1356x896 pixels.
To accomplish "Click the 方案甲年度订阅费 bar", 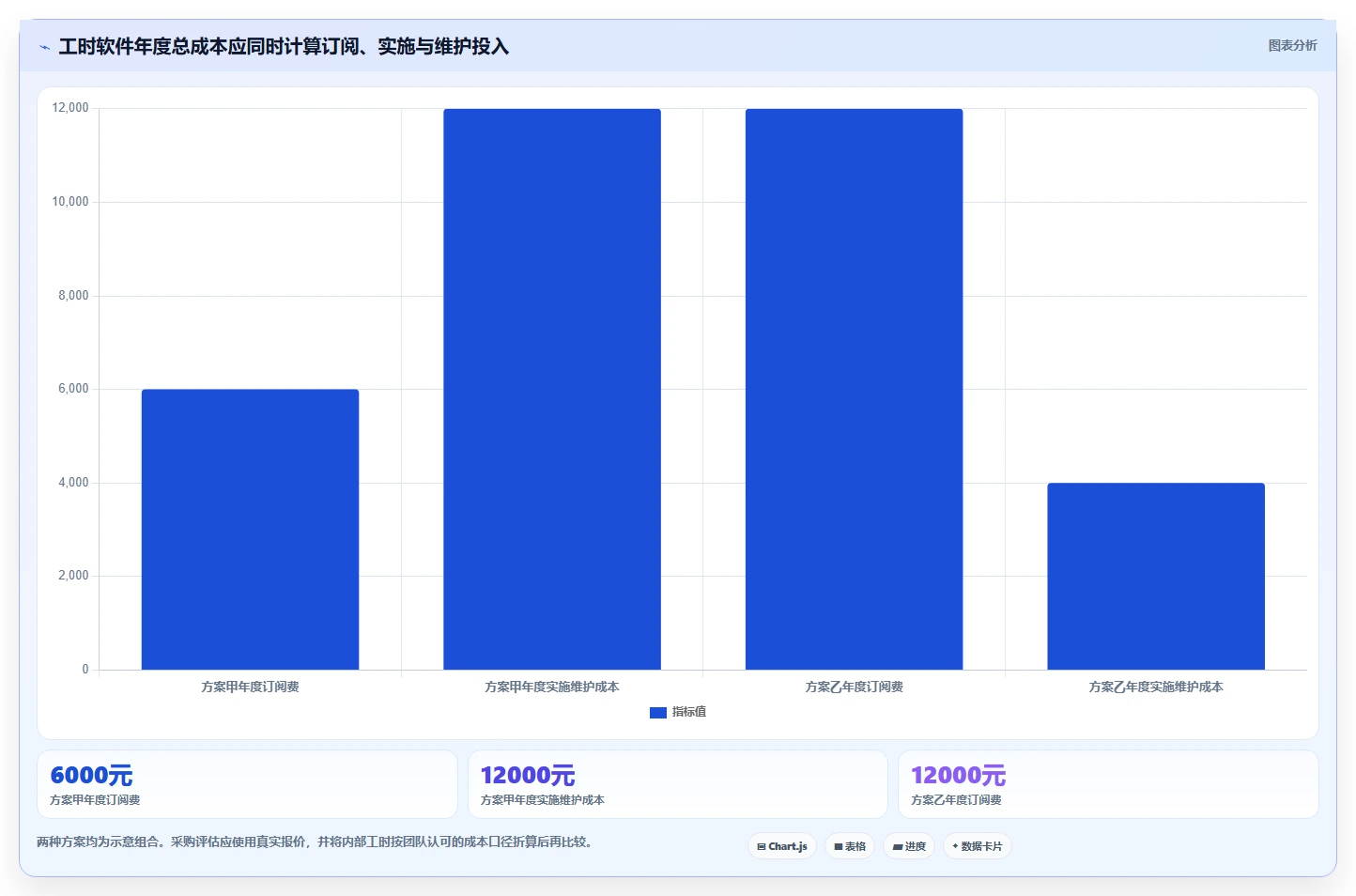I will [250, 530].
